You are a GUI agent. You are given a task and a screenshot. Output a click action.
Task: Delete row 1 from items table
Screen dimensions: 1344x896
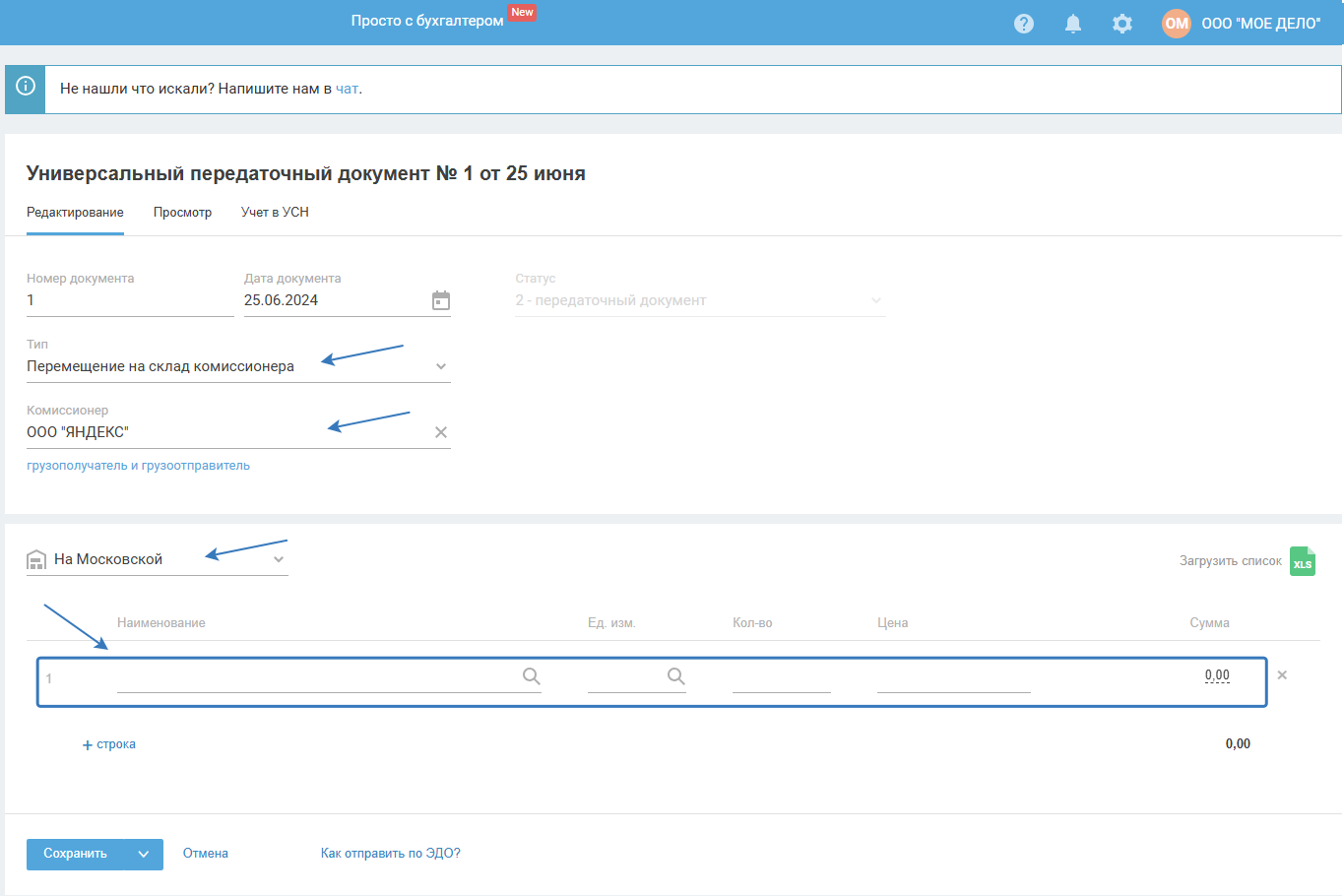point(1282,675)
